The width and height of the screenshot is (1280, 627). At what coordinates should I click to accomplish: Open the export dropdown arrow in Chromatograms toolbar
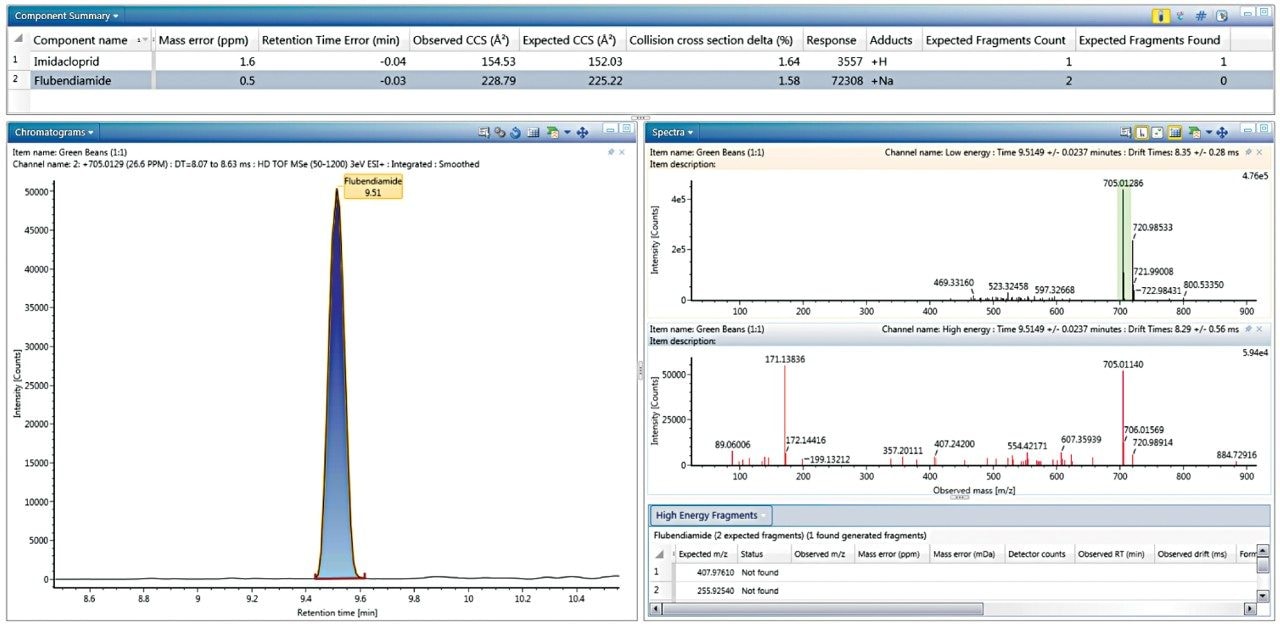tap(567, 131)
